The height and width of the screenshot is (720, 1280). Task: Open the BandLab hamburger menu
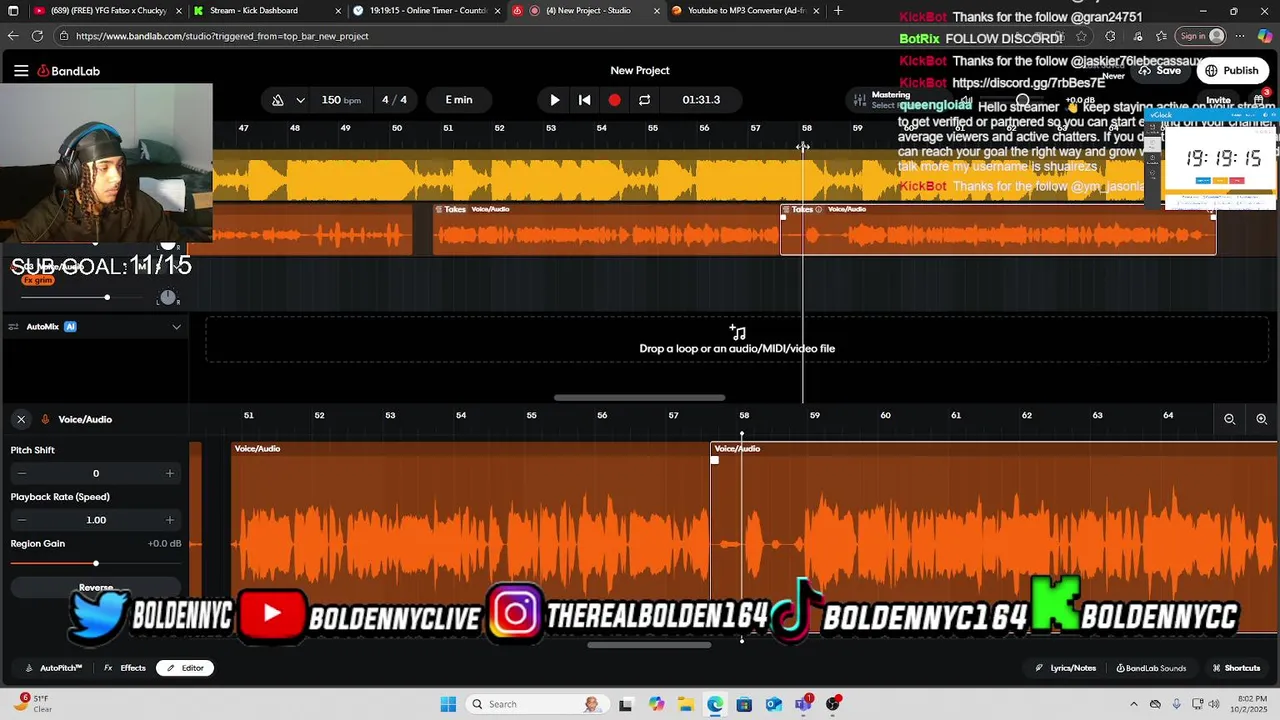pos(21,71)
